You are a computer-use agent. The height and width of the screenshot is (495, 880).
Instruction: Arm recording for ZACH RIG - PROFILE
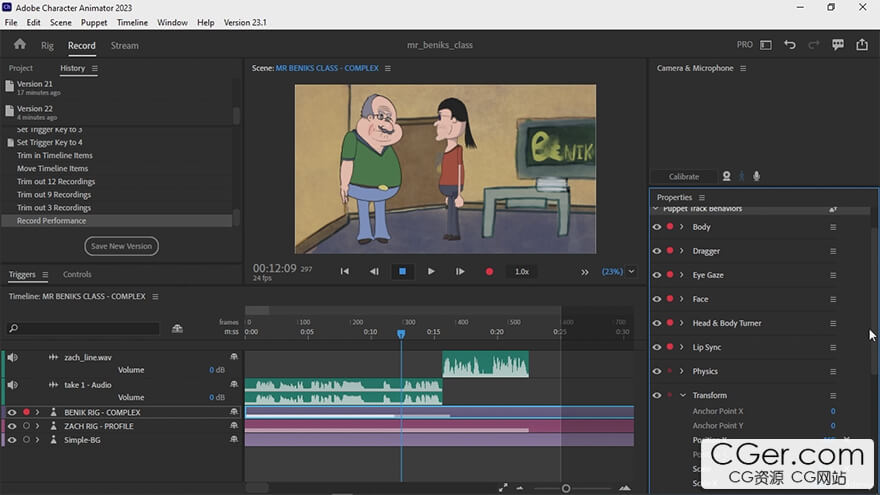click(26, 426)
